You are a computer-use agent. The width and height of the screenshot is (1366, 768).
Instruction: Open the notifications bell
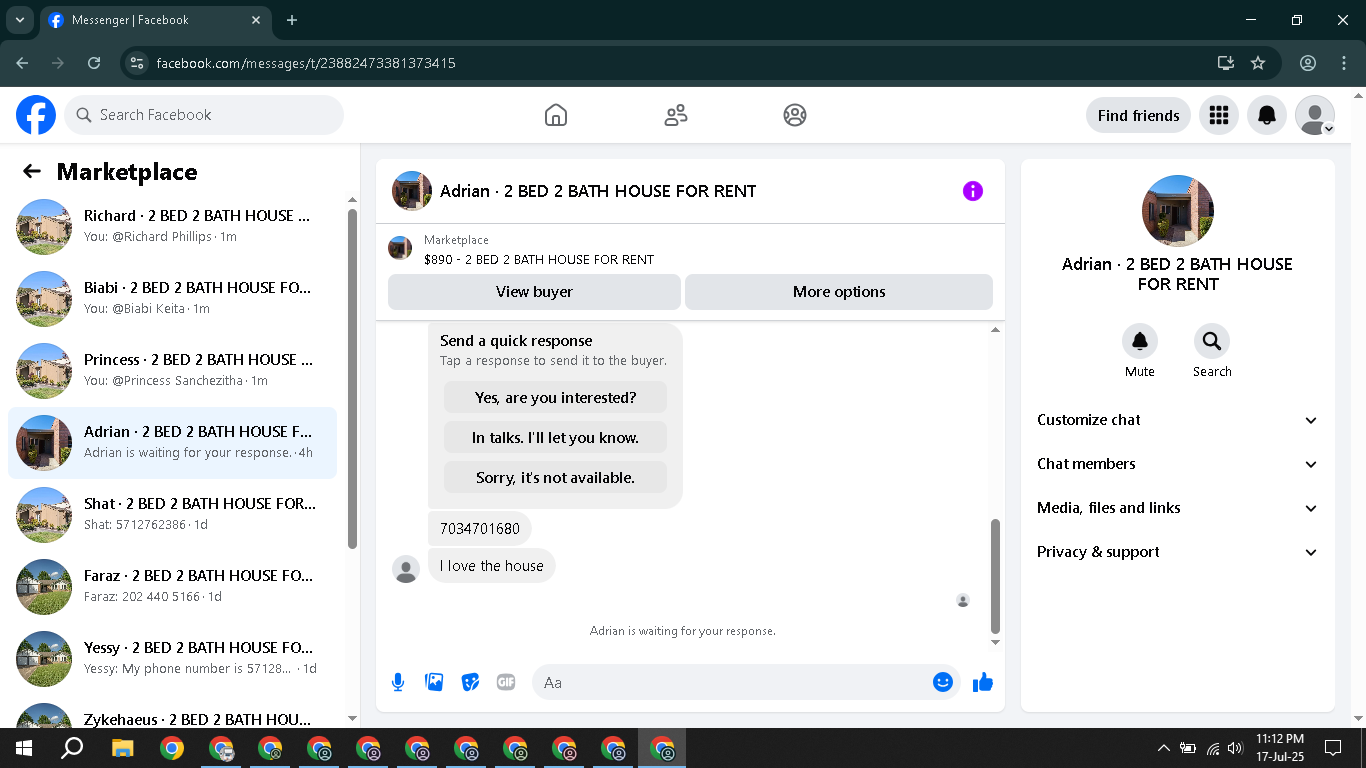click(1267, 115)
